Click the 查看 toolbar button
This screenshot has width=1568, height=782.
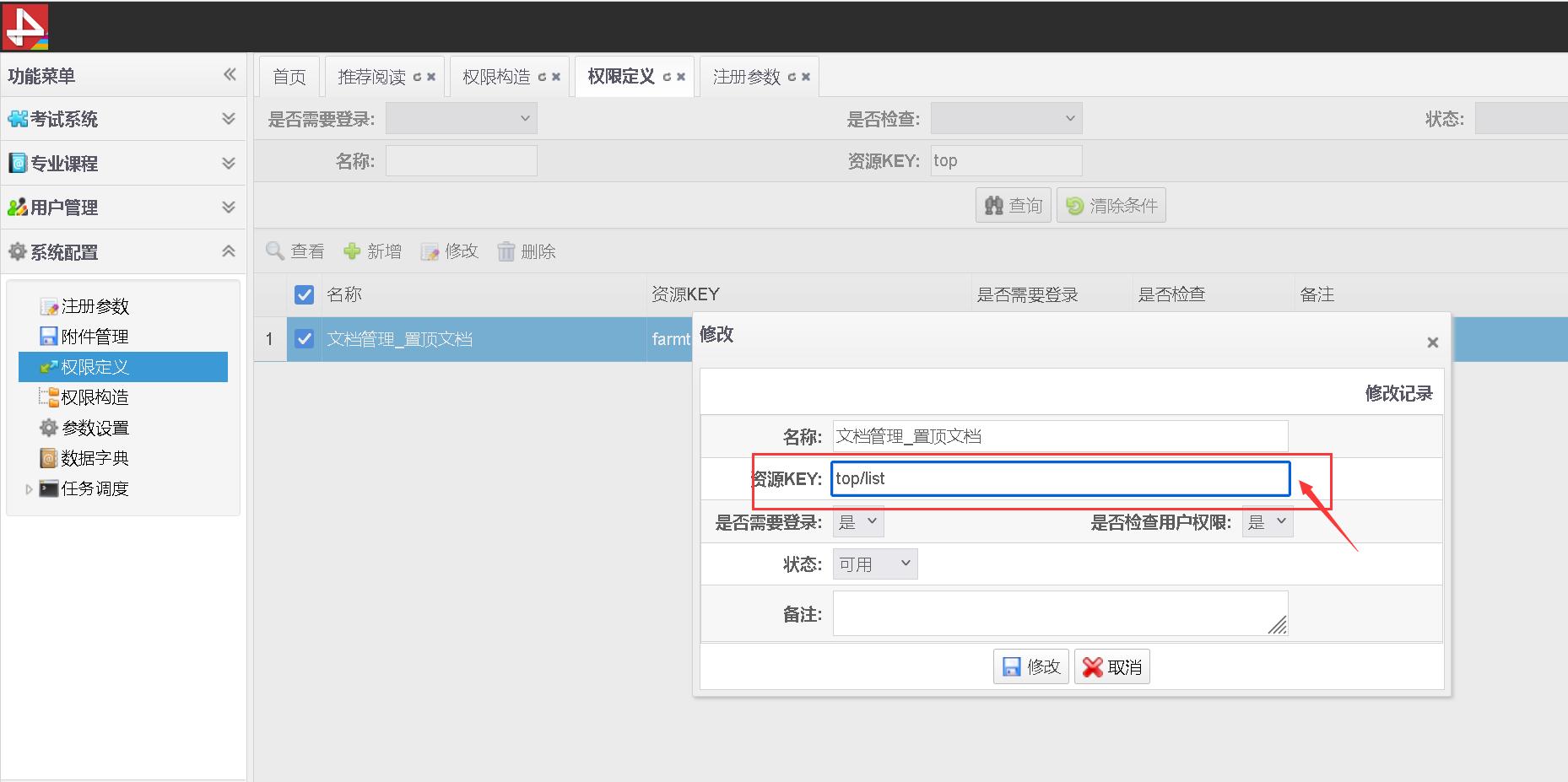tap(295, 251)
